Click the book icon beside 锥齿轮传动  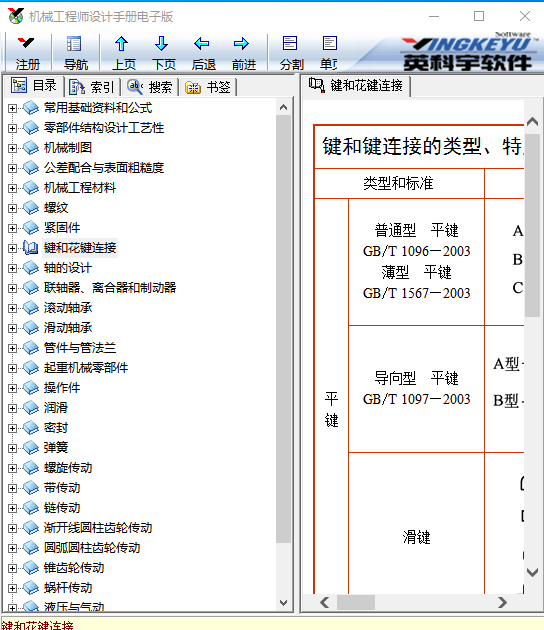31,568
